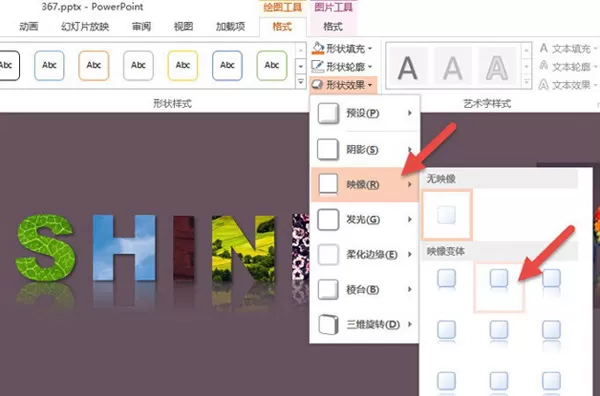Choose highlighted second reflection variation, first row
Viewport: 600px width, 396px height.
(499, 287)
